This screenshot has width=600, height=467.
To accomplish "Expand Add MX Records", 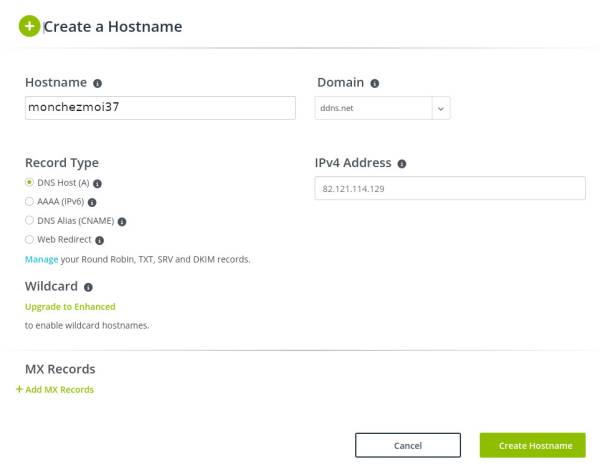I will 55,389.
